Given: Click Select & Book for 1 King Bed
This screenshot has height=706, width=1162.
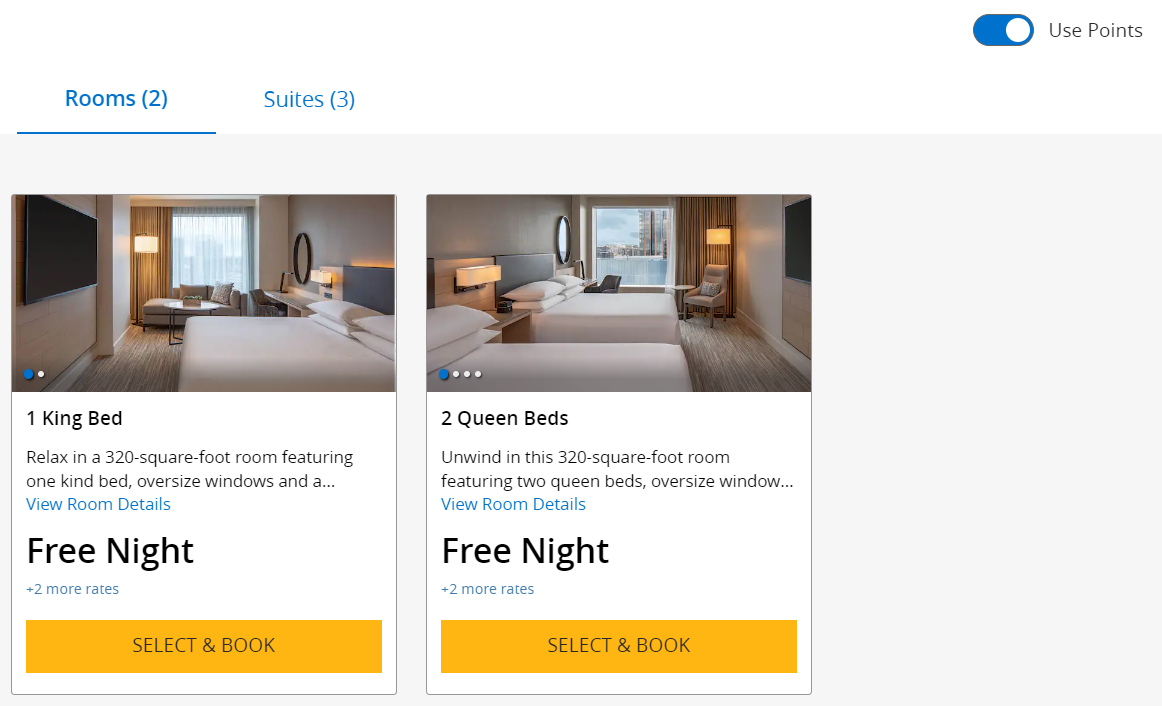Looking at the screenshot, I should click(x=203, y=646).
